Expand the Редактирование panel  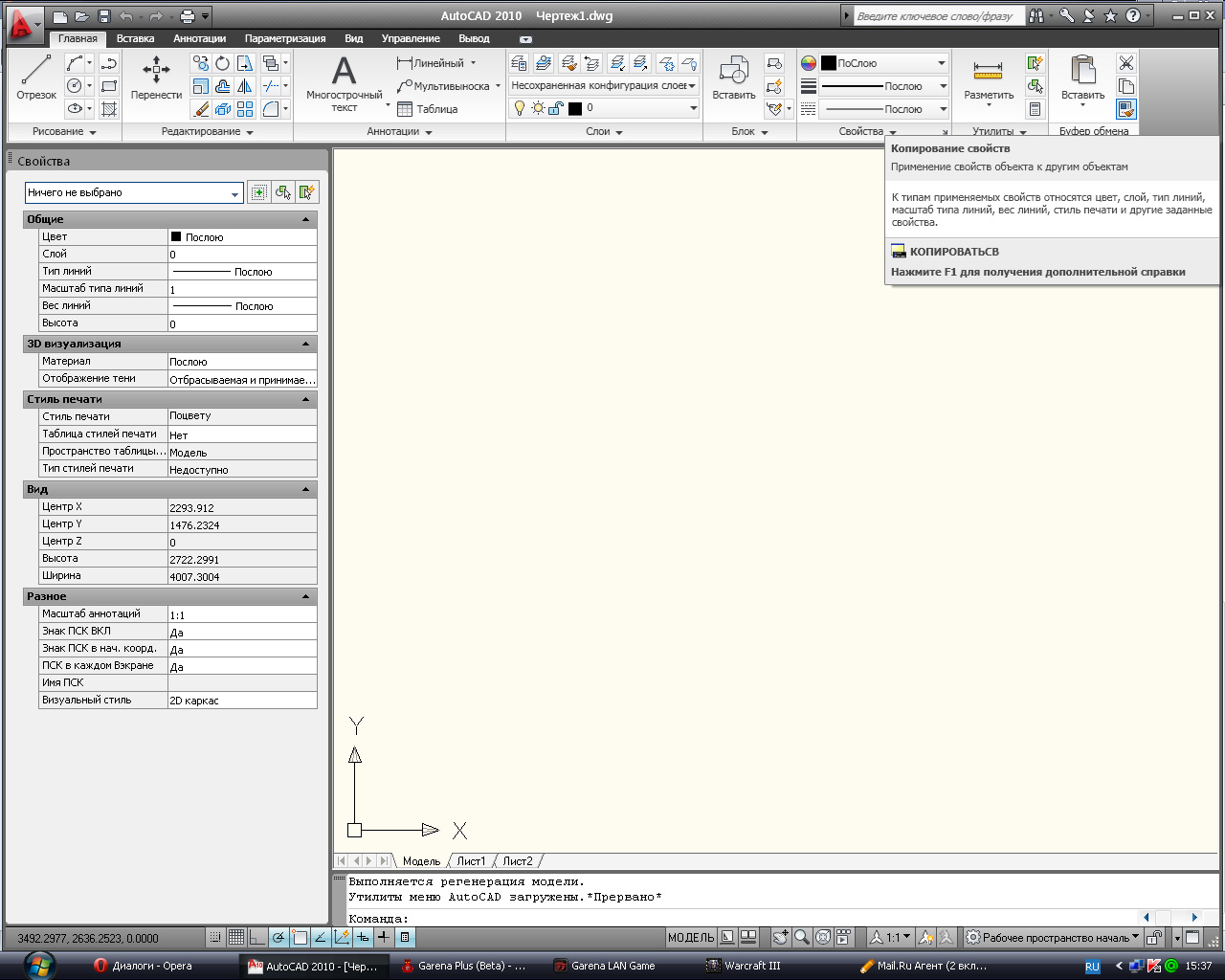(x=207, y=132)
